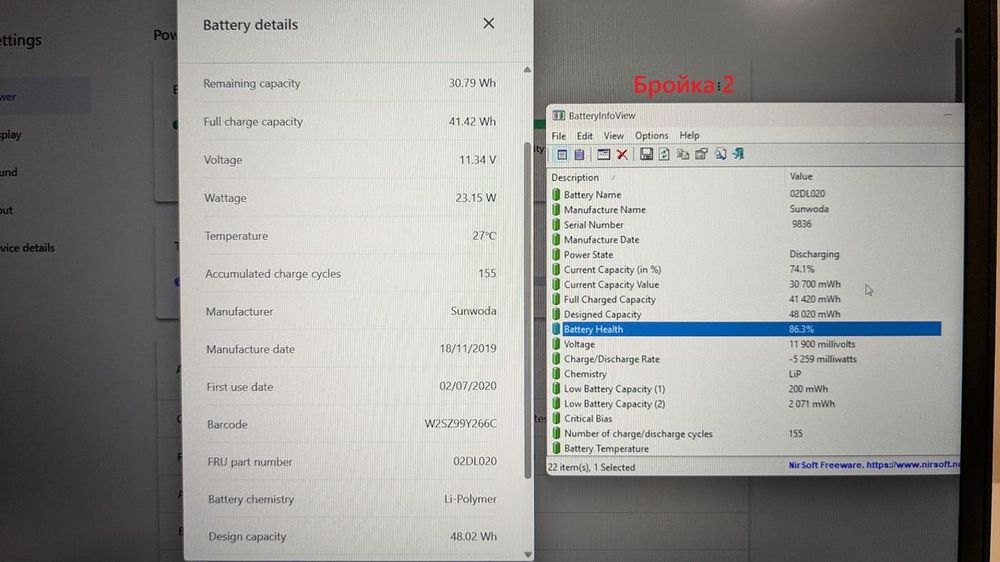Click the Find magnifier toolbar icon

click(x=720, y=154)
